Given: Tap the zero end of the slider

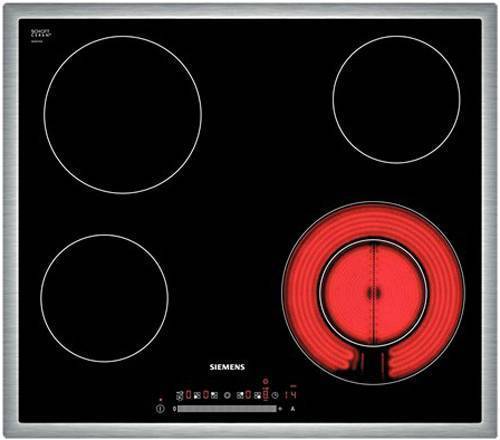Looking at the screenshot, I should [x=174, y=409].
